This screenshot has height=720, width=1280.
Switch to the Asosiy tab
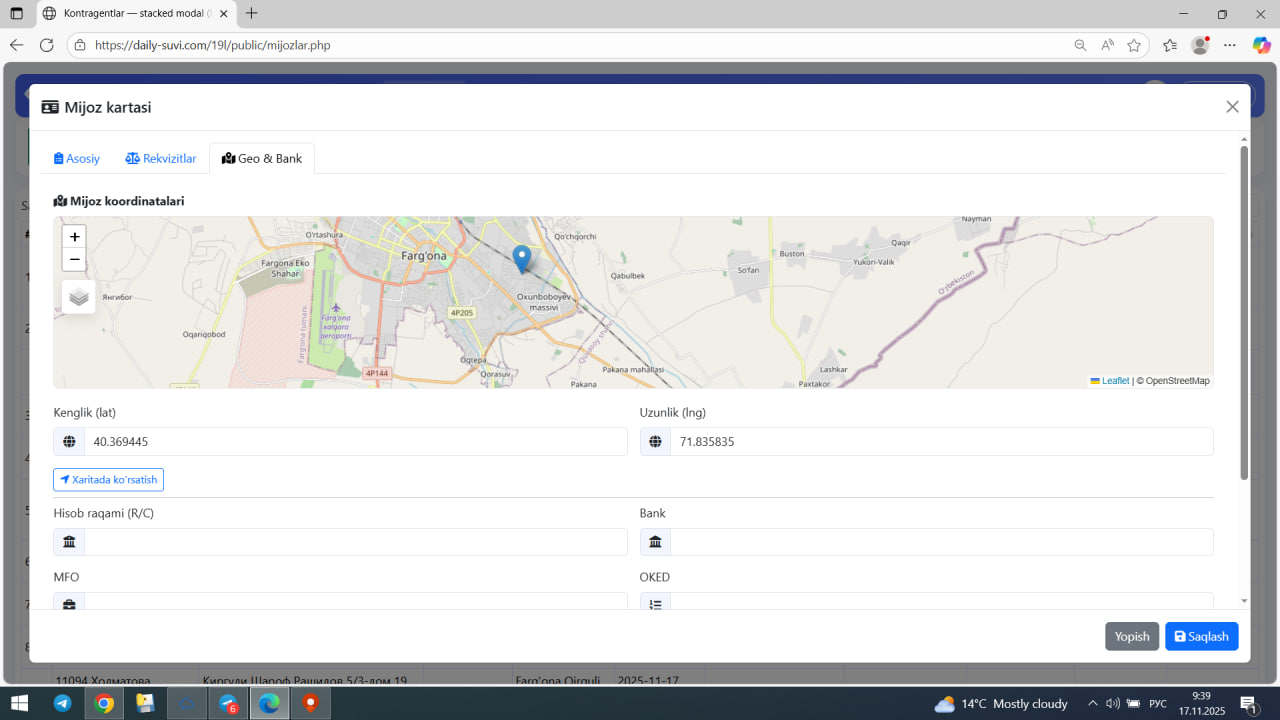[x=77, y=158]
